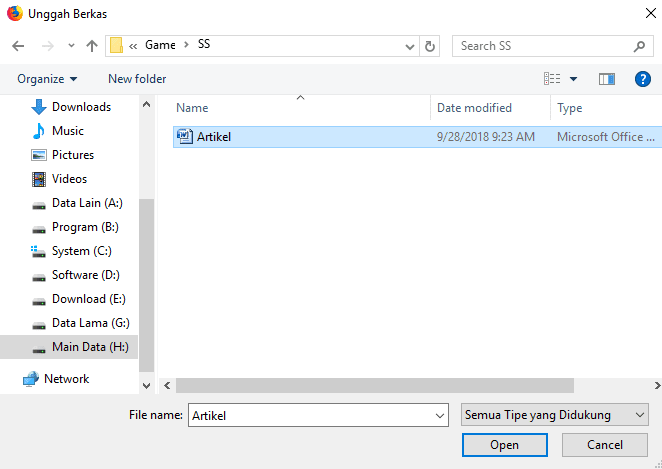
Task: Select the Program (B:) drive
Action: point(85,227)
